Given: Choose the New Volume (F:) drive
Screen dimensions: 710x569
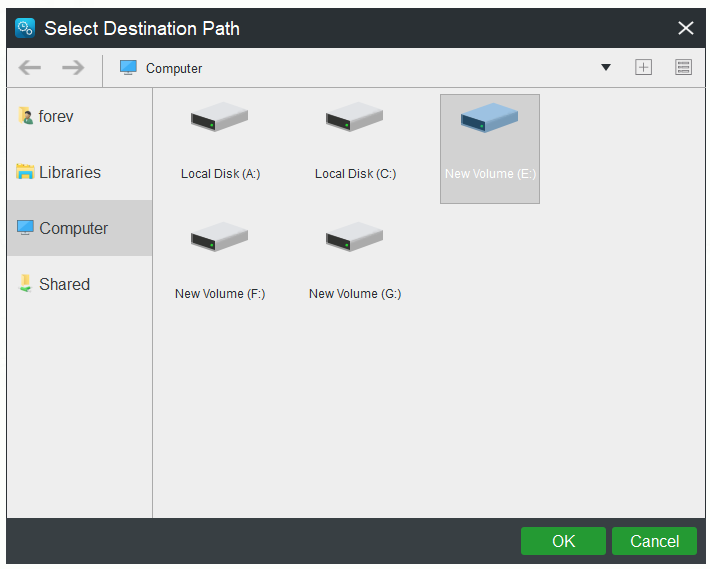Looking at the screenshot, I should tap(220, 261).
